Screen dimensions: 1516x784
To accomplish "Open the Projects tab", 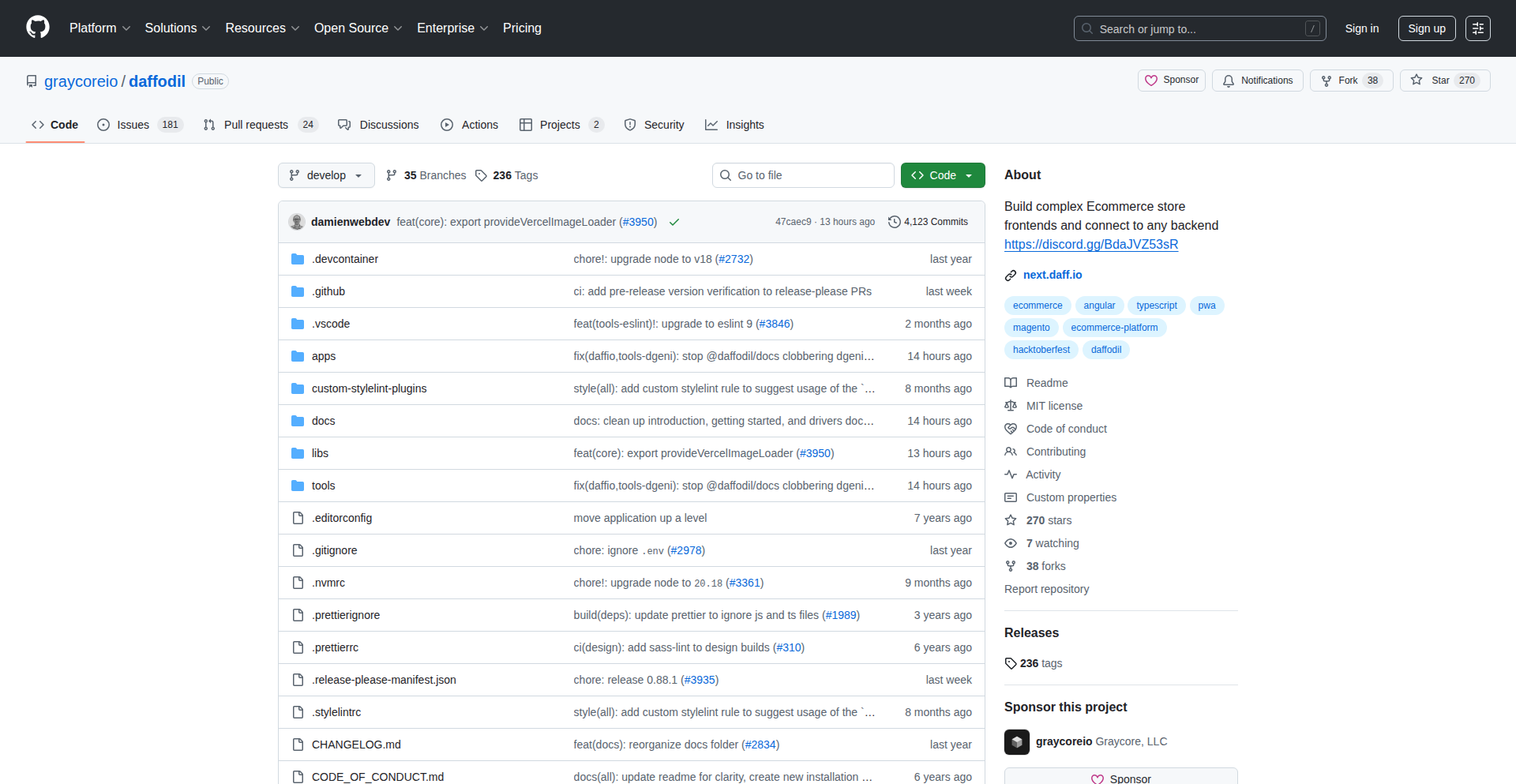I will pyautogui.click(x=561, y=125).
